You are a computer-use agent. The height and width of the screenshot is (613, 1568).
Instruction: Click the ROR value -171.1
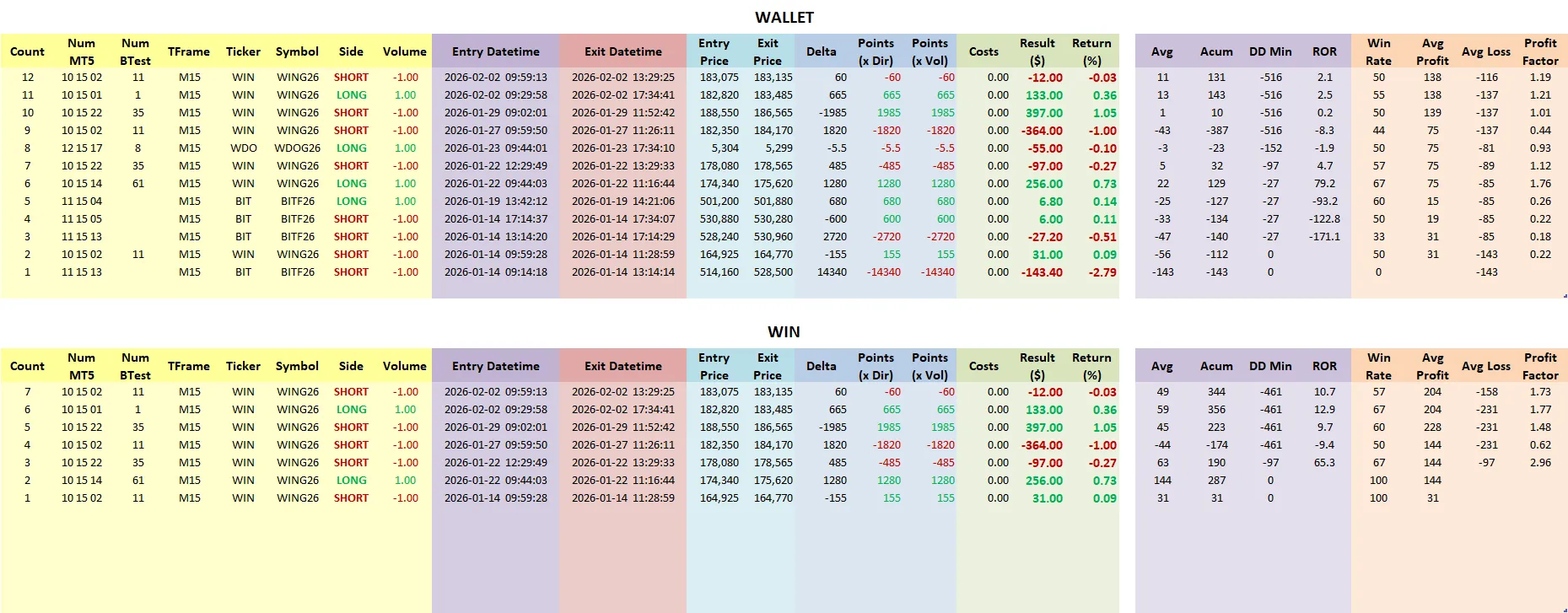pyautogui.click(x=1324, y=237)
